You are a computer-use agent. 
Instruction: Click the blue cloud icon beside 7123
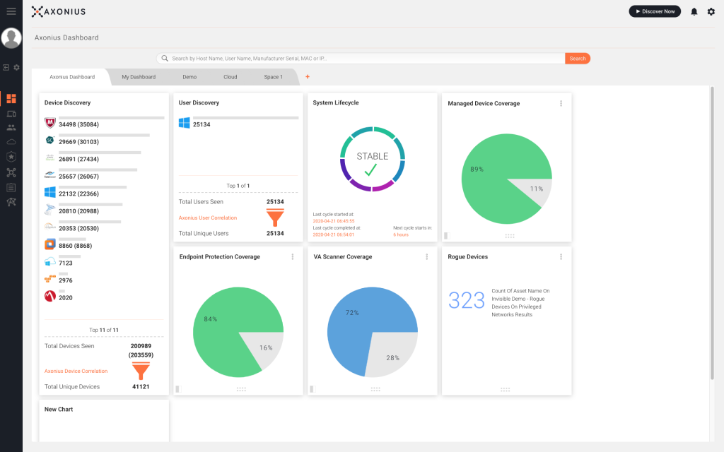coord(50,262)
